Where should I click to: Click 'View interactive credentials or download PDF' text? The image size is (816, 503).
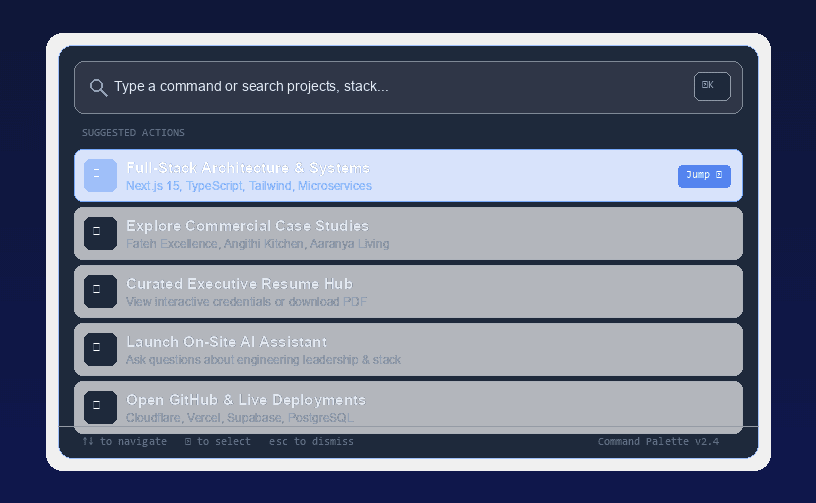(247, 302)
